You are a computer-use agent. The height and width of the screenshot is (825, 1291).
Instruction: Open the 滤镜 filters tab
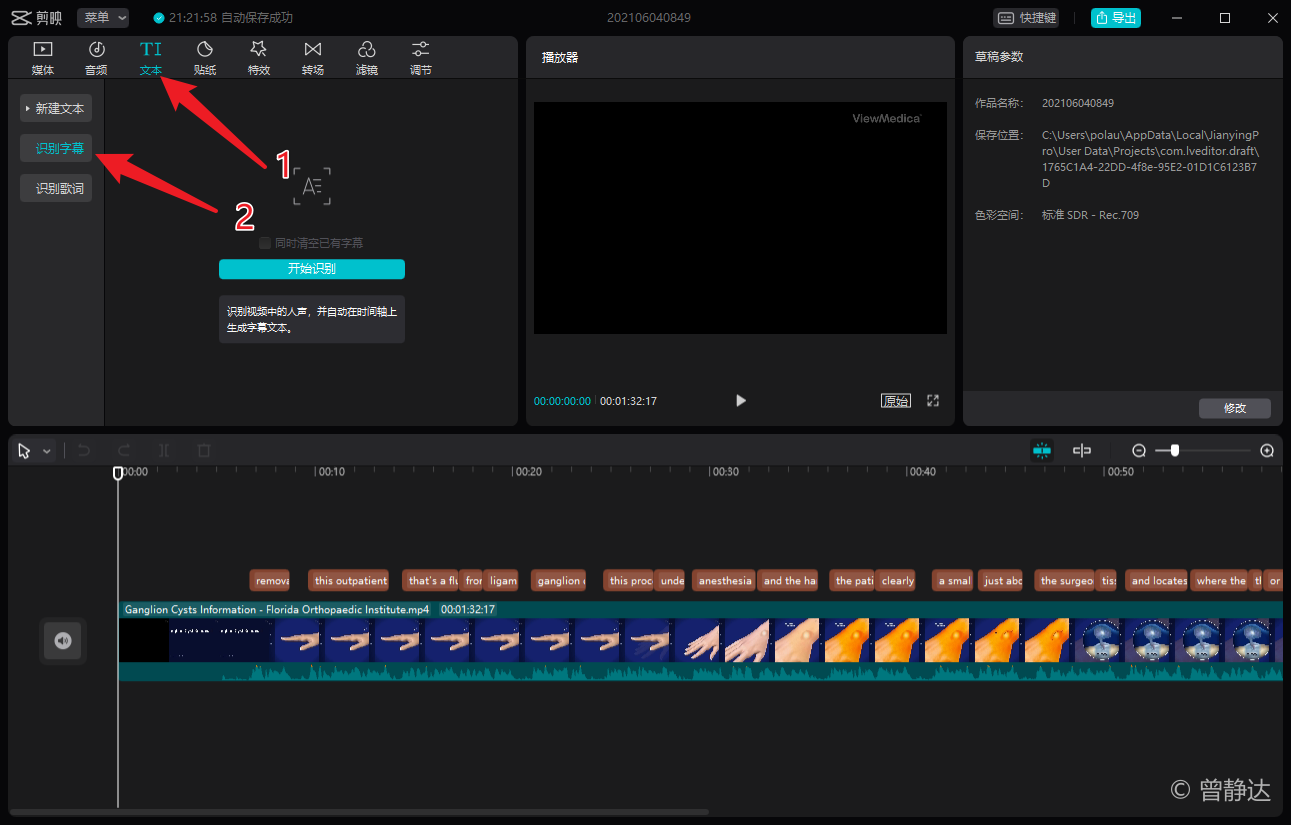(x=366, y=58)
